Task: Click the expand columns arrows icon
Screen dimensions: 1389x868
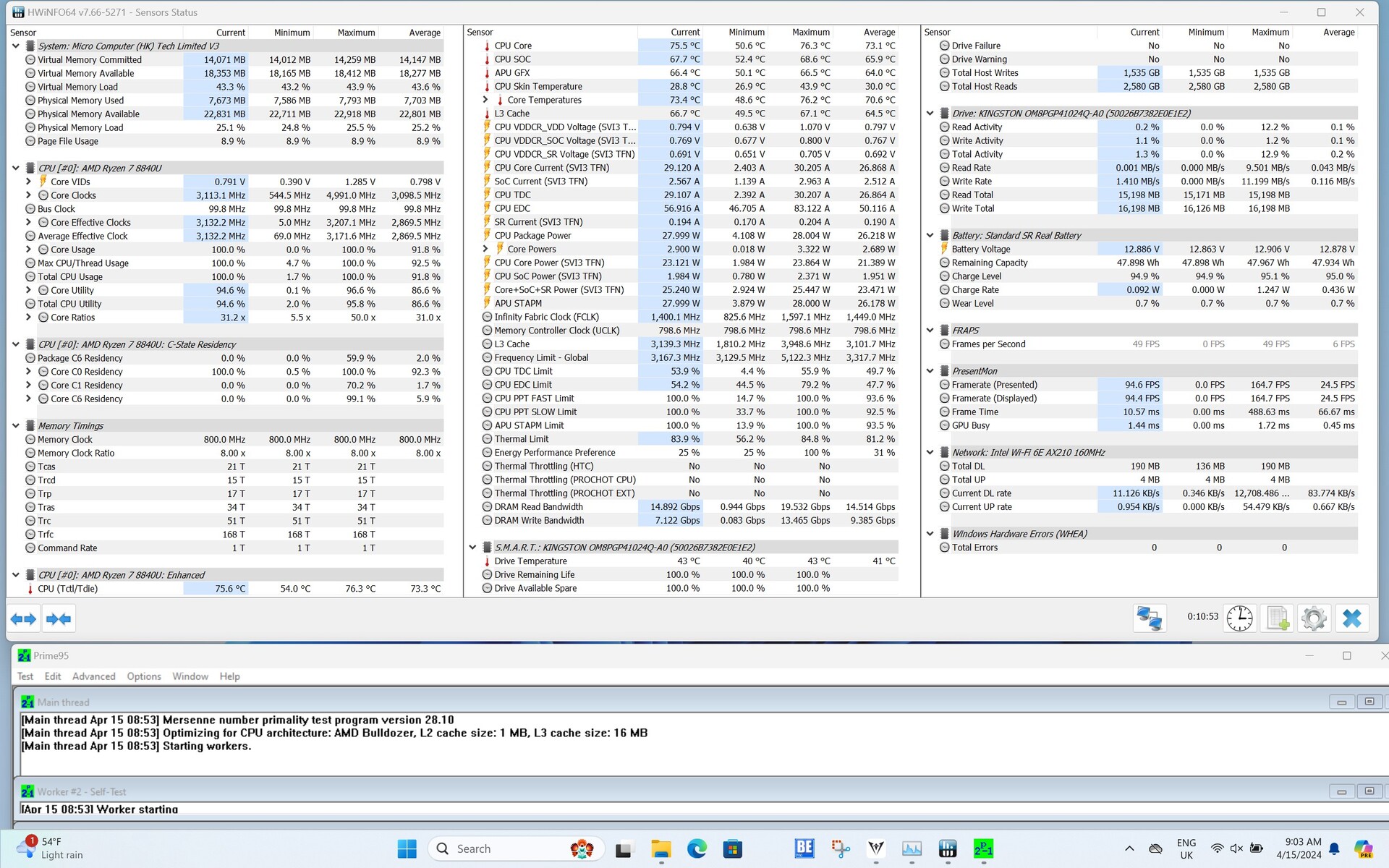Action: [x=23, y=619]
